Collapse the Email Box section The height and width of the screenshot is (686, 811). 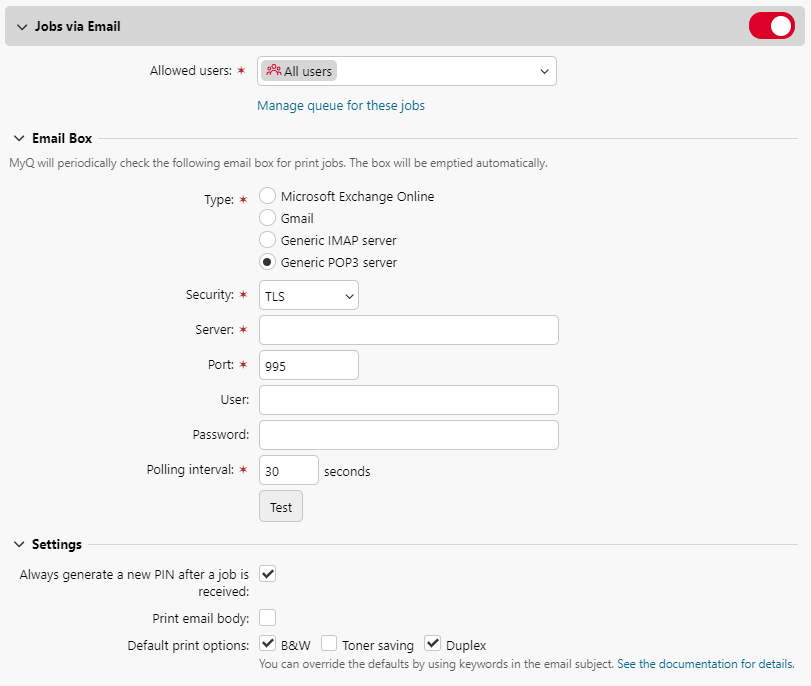tap(20, 138)
